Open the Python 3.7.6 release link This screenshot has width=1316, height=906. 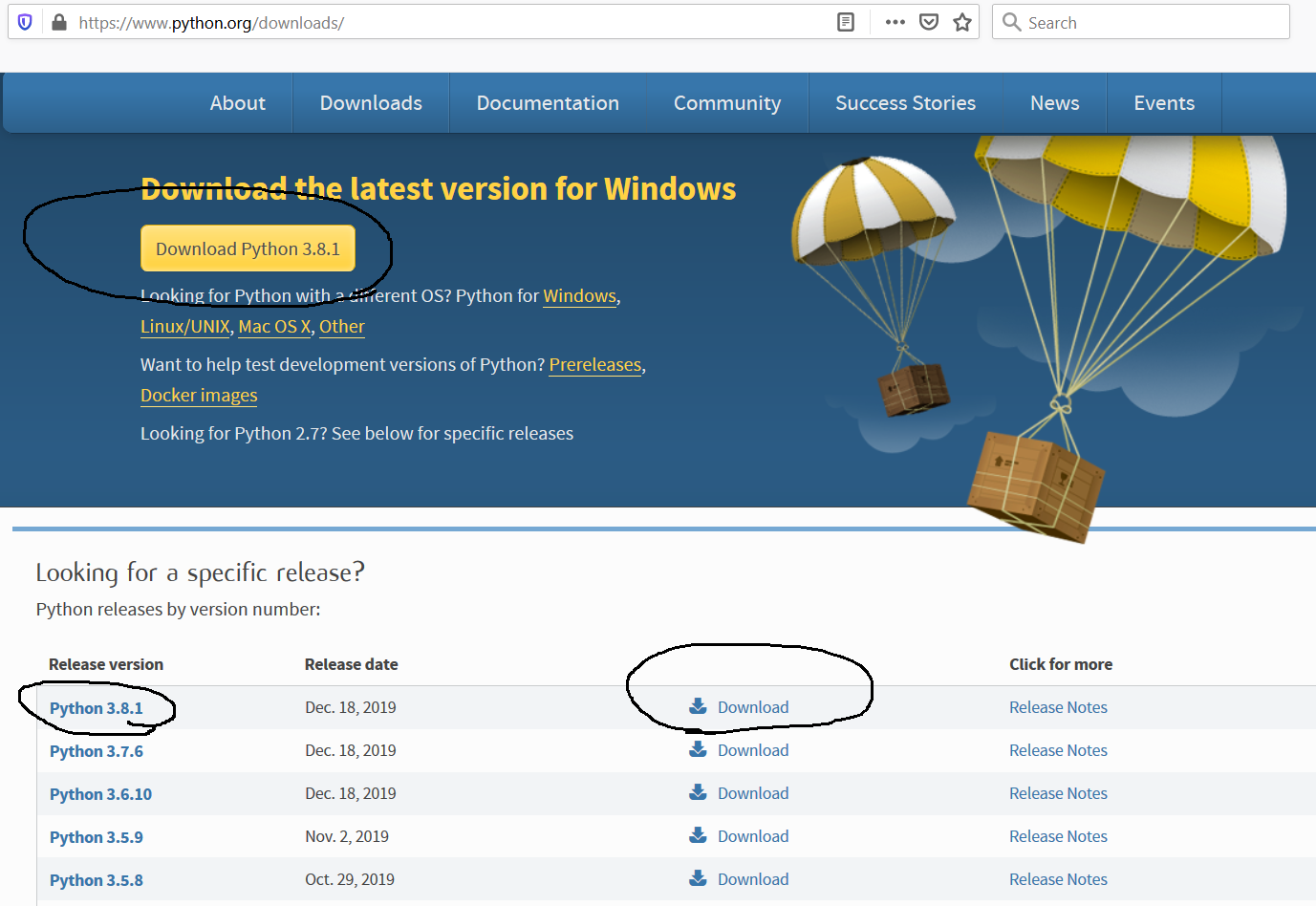click(x=97, y=751)
